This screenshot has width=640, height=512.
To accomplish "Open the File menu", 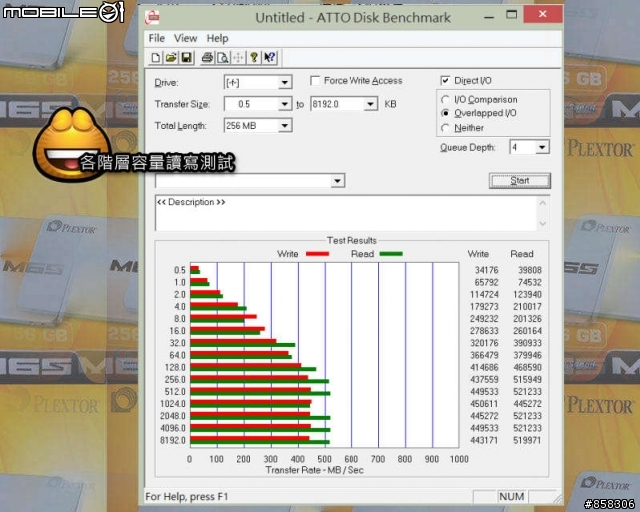I will (157, 38).
